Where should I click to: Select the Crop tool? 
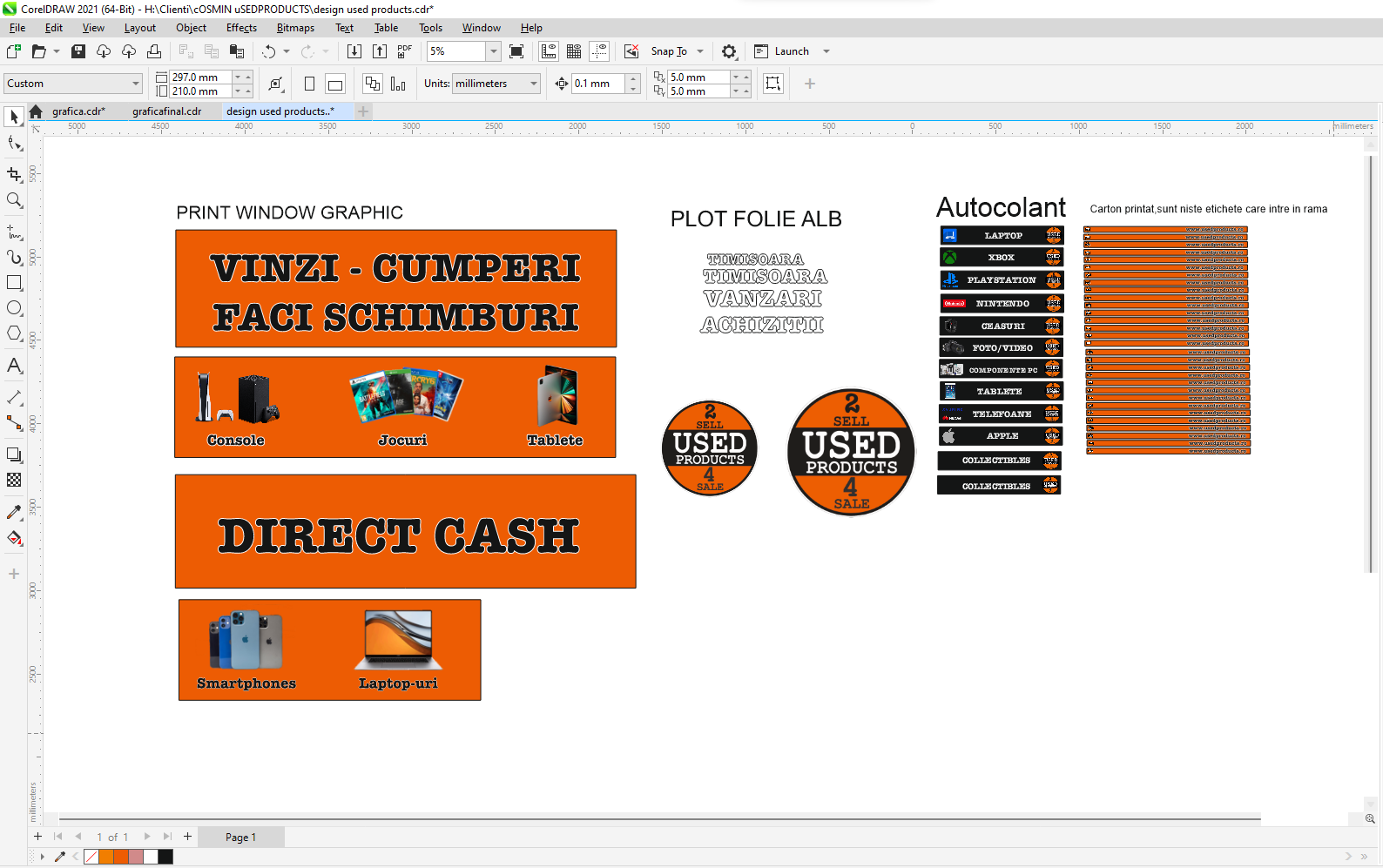coord(14,174)
